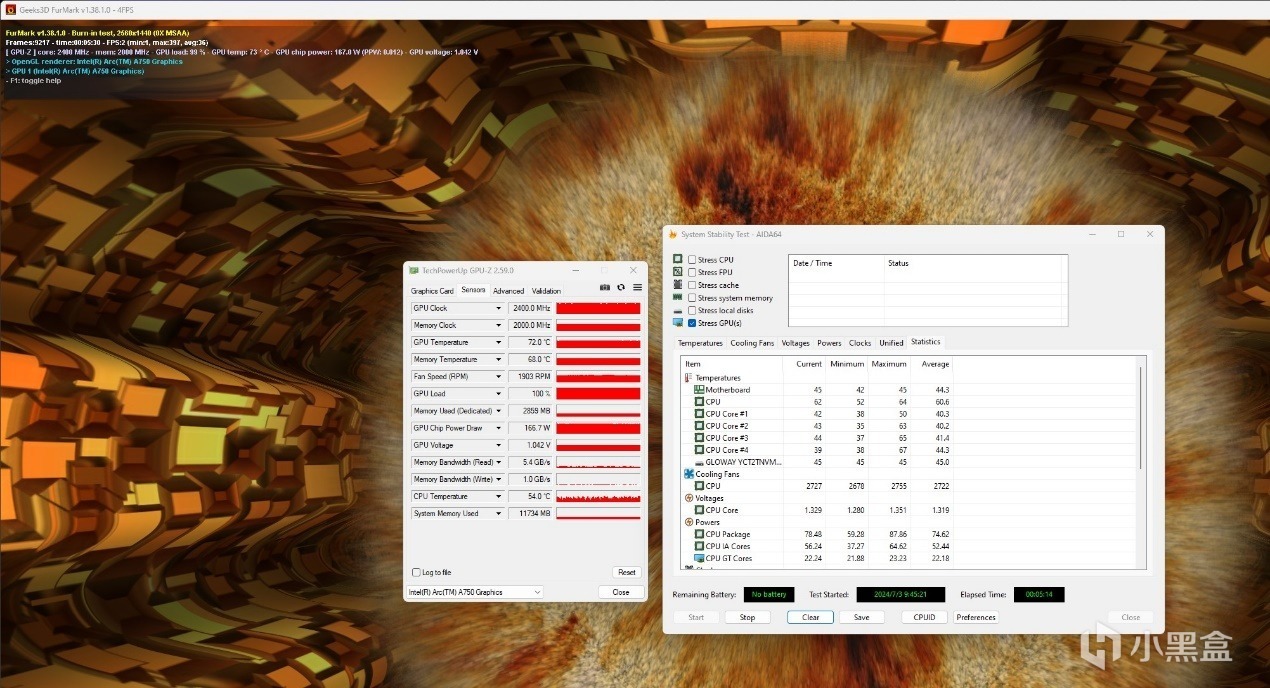Open the System Memory Used dropdown

(x=498, y=513)
